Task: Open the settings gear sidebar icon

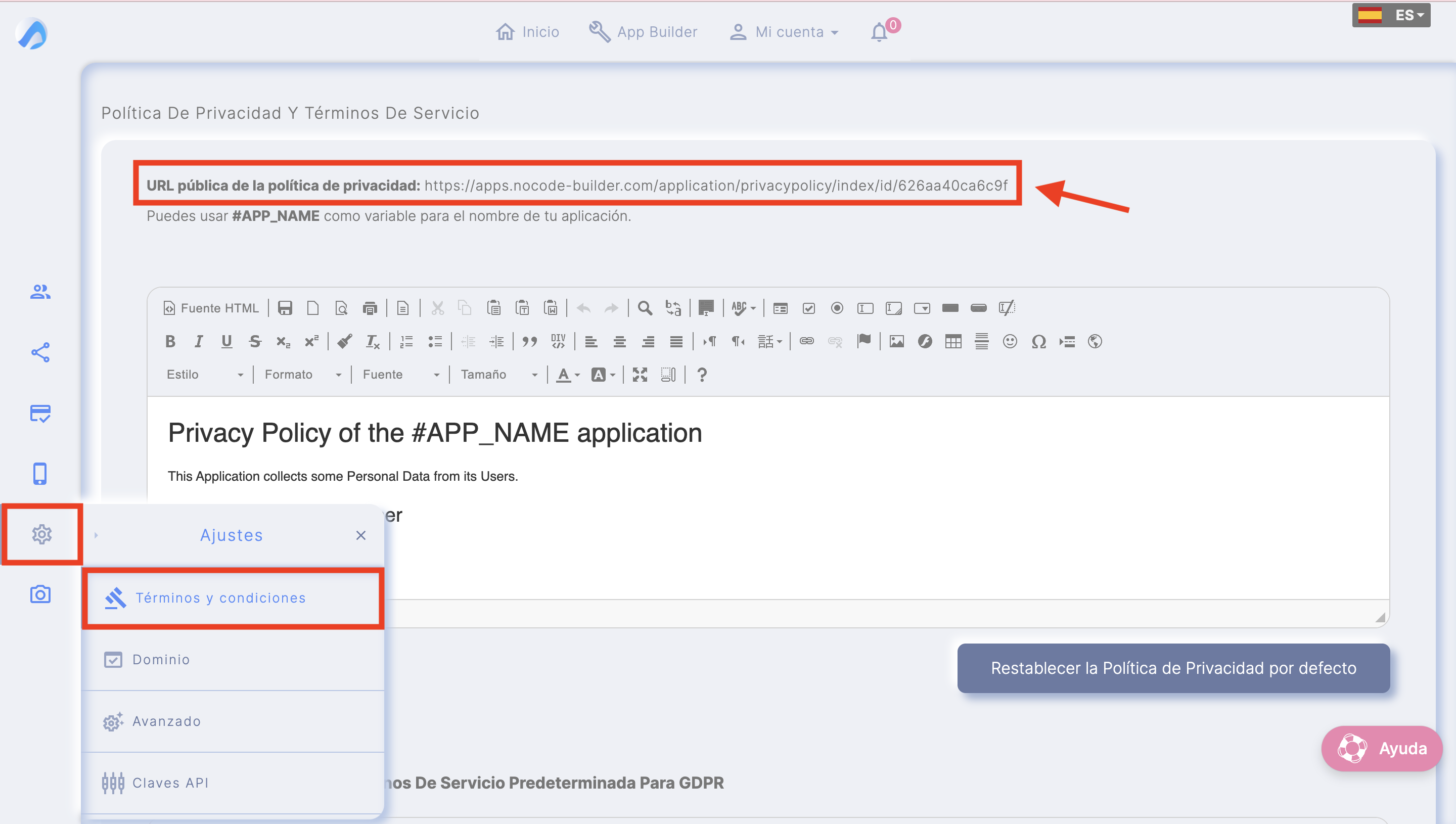Action: (42, 534)
